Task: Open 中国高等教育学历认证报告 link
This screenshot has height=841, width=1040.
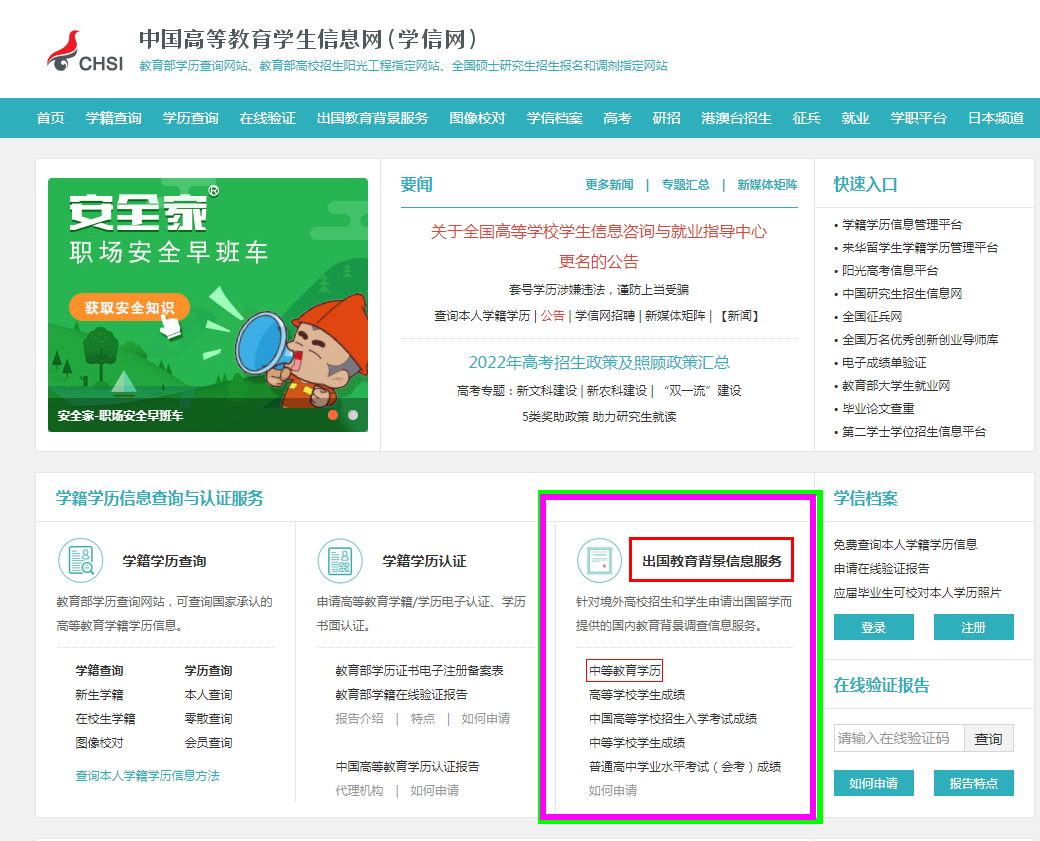Action: [407, 766]
